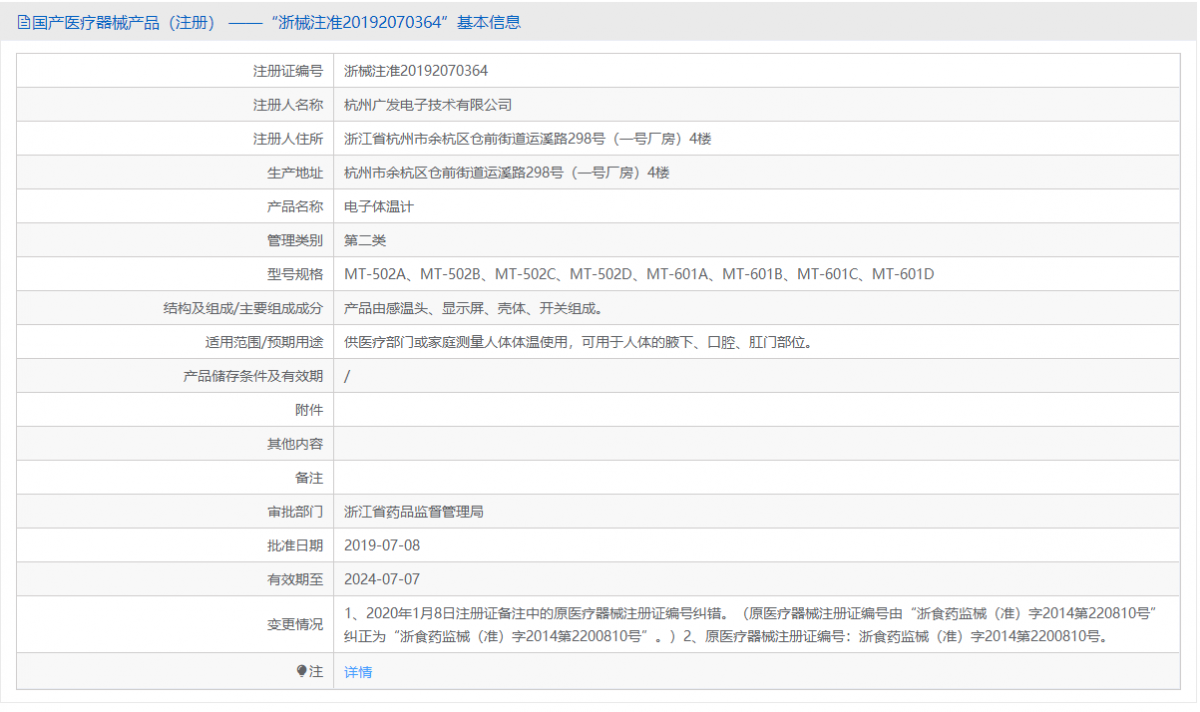Click the 注册证编号 row value
The width and height of the screenshot is (1200, 712).
click(413, 70)
